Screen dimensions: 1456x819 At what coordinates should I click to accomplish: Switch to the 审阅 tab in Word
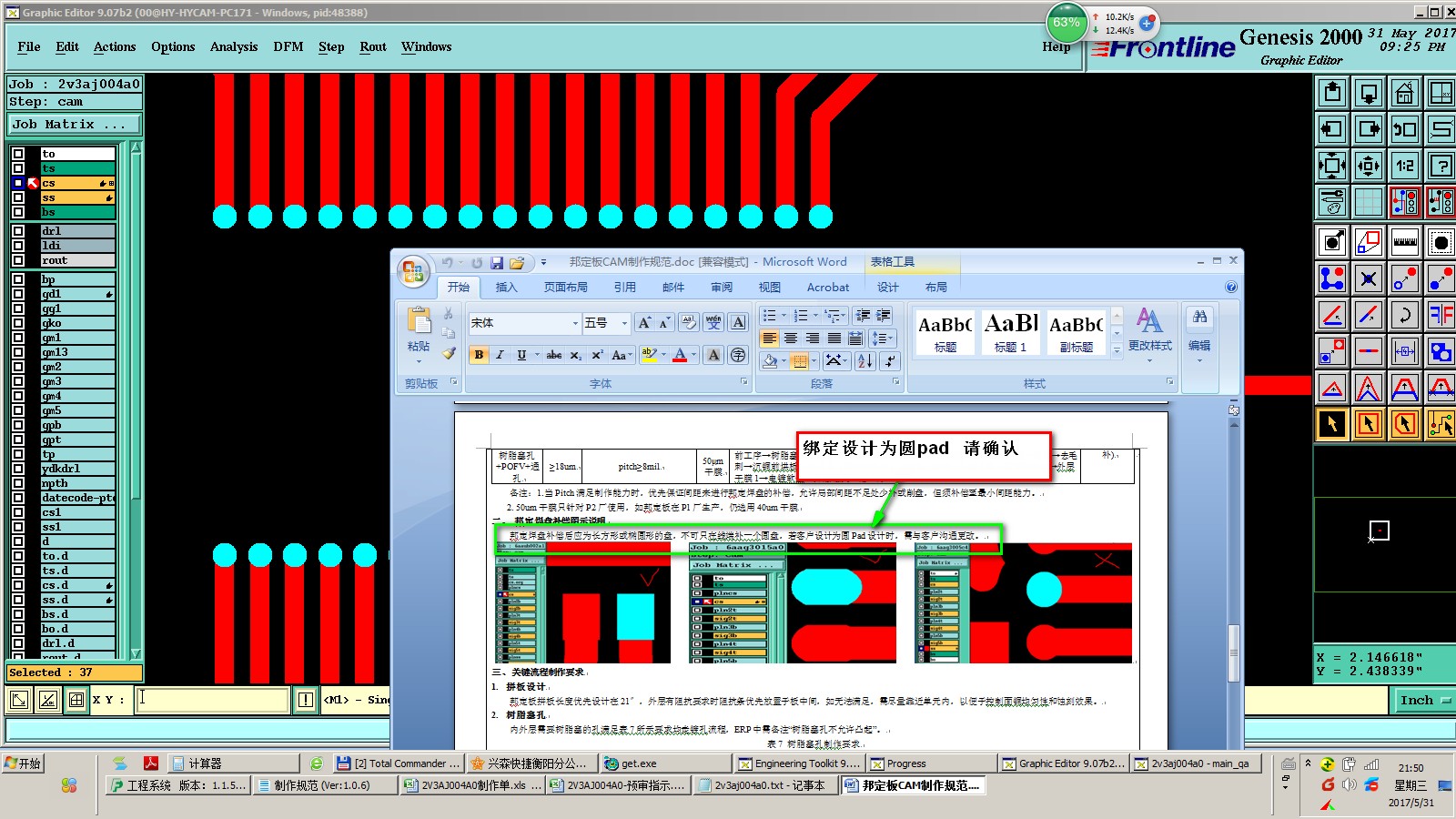click(x=722, y=287)
